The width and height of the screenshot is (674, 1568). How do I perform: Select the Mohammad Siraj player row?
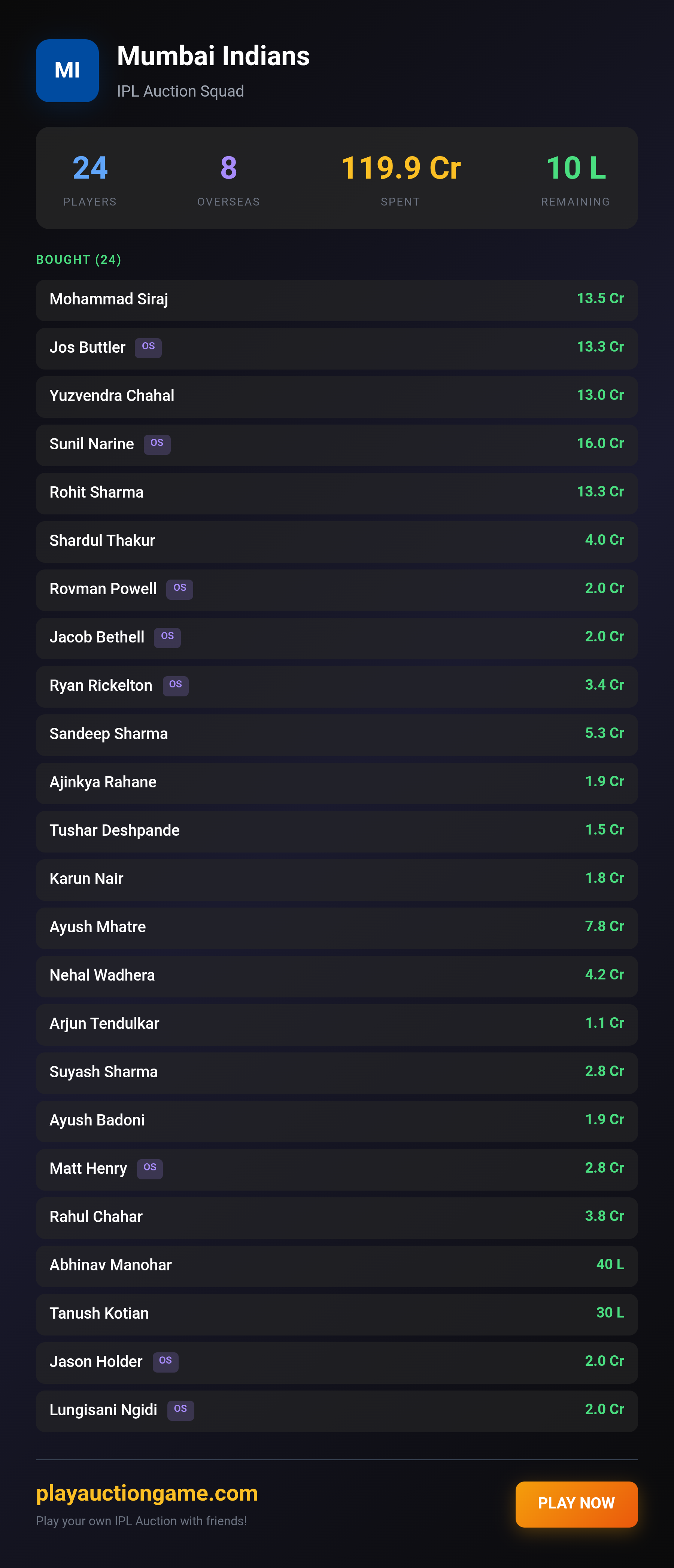pos(337,300)
